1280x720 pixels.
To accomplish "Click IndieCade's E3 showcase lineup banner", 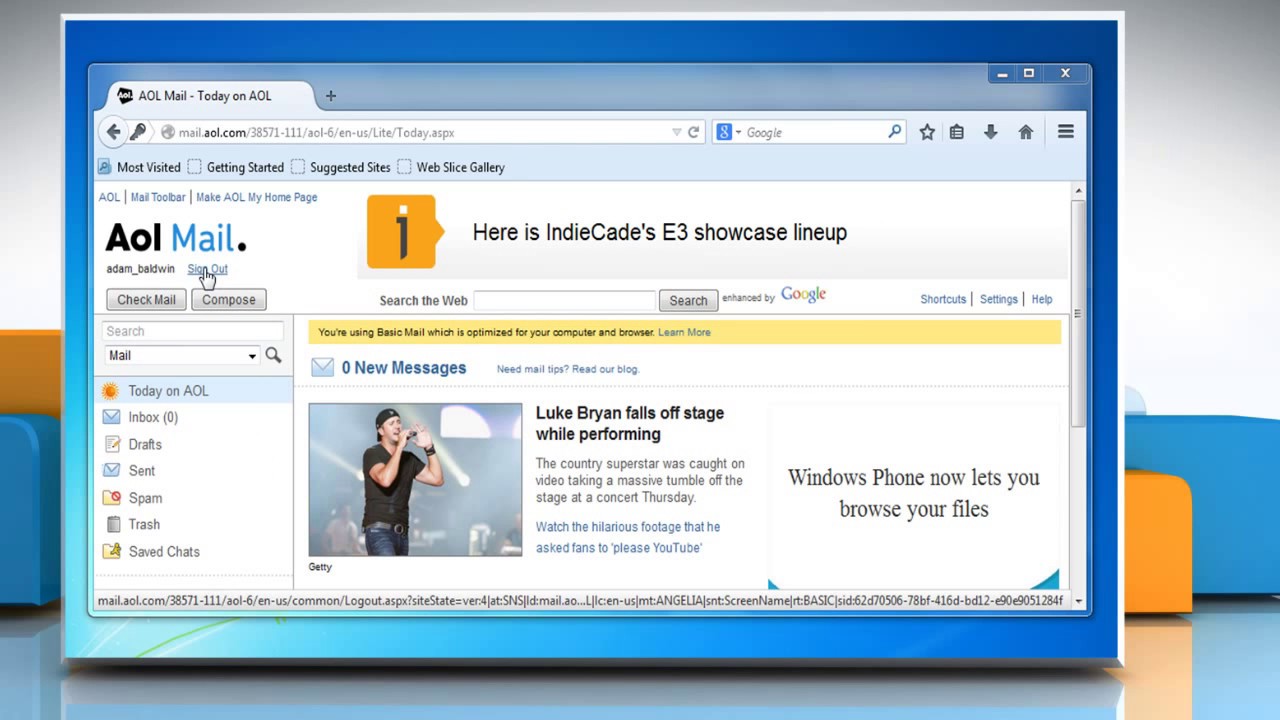I will click(x=659, y=232).
